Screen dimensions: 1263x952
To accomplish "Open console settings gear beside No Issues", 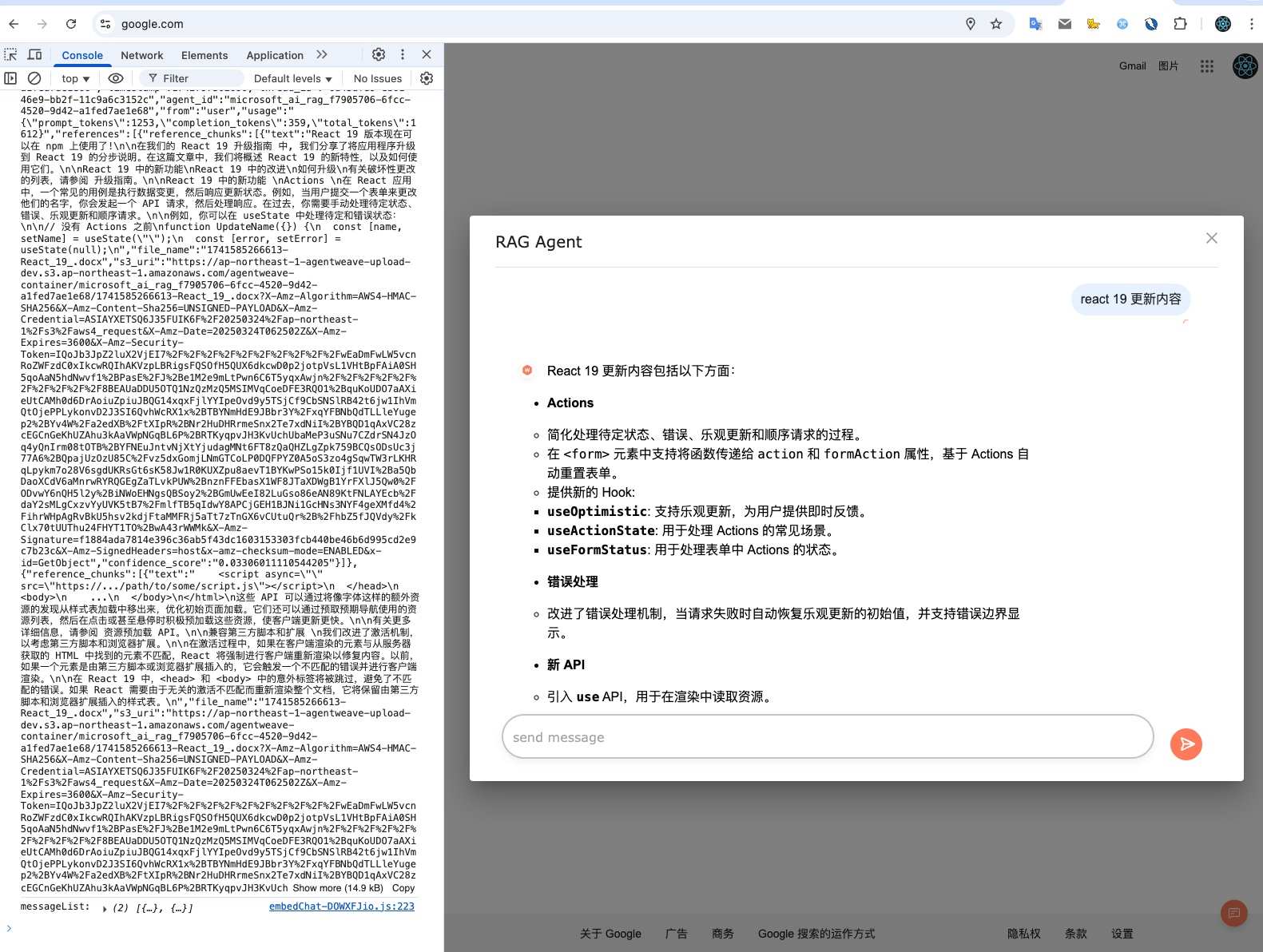I will coord(427,78).
